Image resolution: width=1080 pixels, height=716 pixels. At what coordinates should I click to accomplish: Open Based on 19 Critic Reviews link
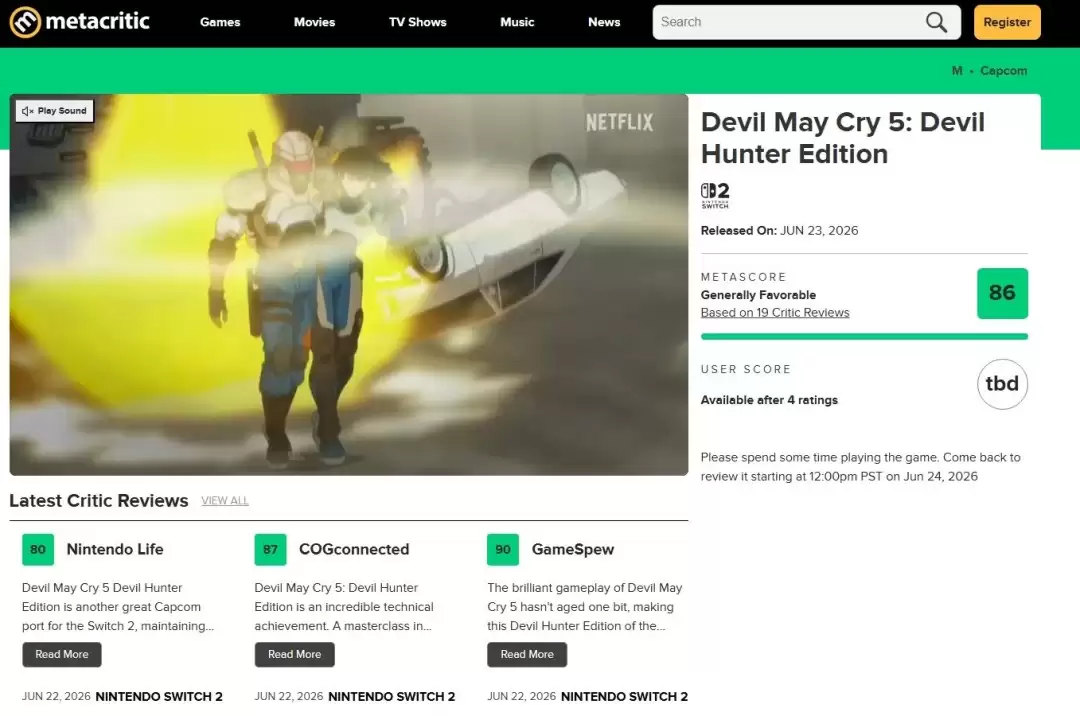pyautogui.click(x=775, y=313)
